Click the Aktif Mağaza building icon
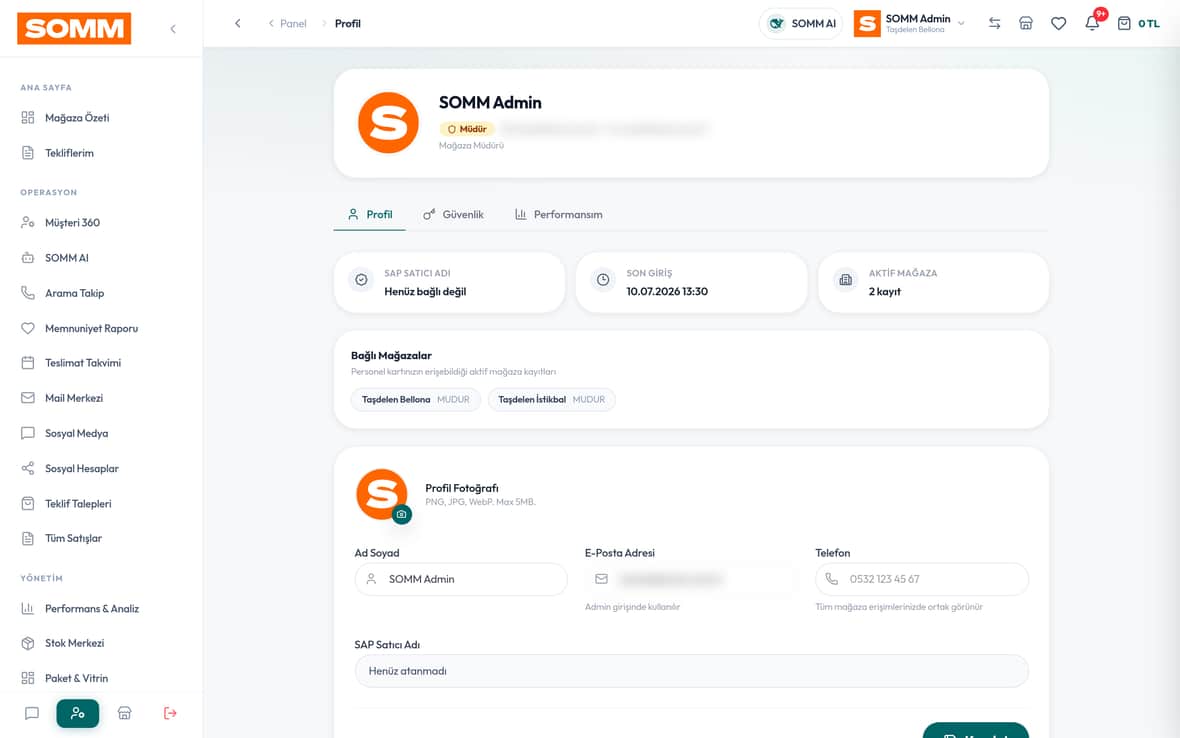Viewport: 1180px width, 738px height. pyautogui.click(x=845, y=280)
